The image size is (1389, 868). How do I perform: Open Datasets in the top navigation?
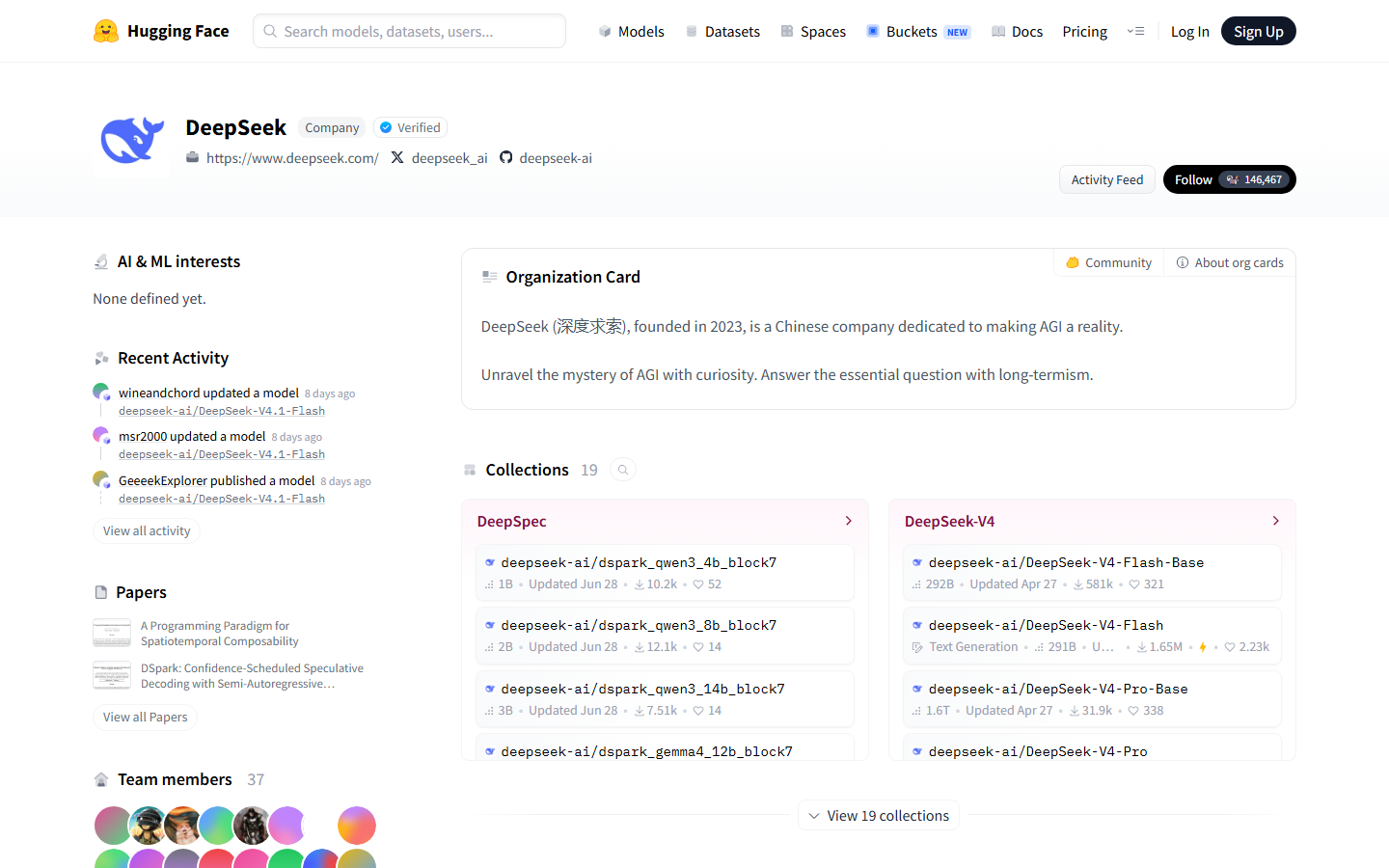pyautogui.click(x=722, y=32)
